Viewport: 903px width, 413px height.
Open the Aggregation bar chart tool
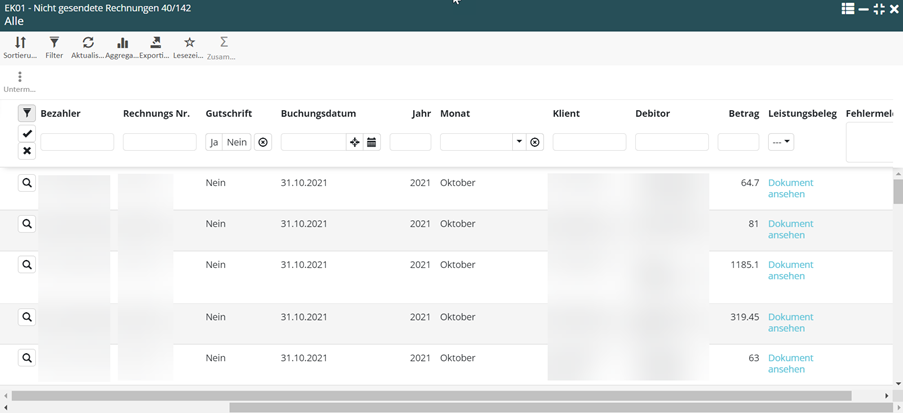(x=122, y=47)
